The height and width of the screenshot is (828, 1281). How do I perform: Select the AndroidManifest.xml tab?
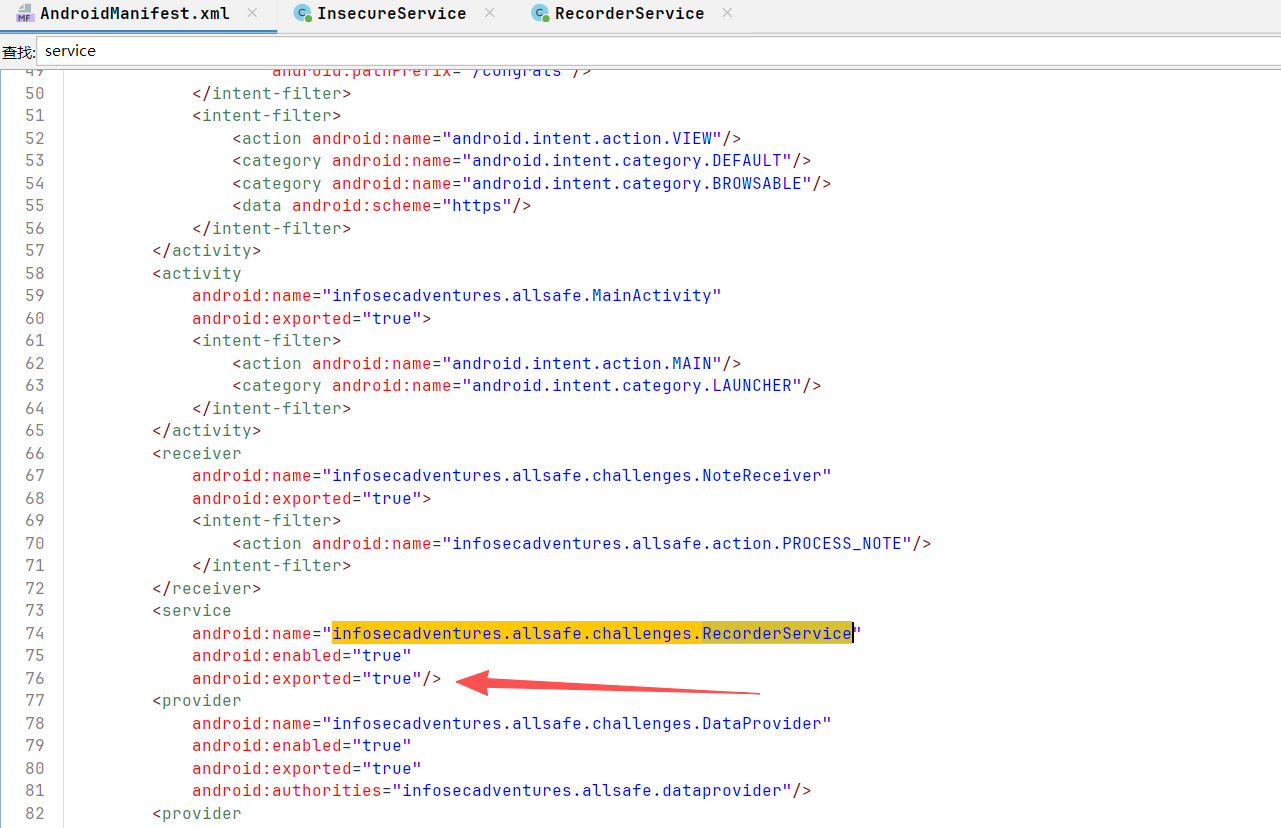[134, 13]
